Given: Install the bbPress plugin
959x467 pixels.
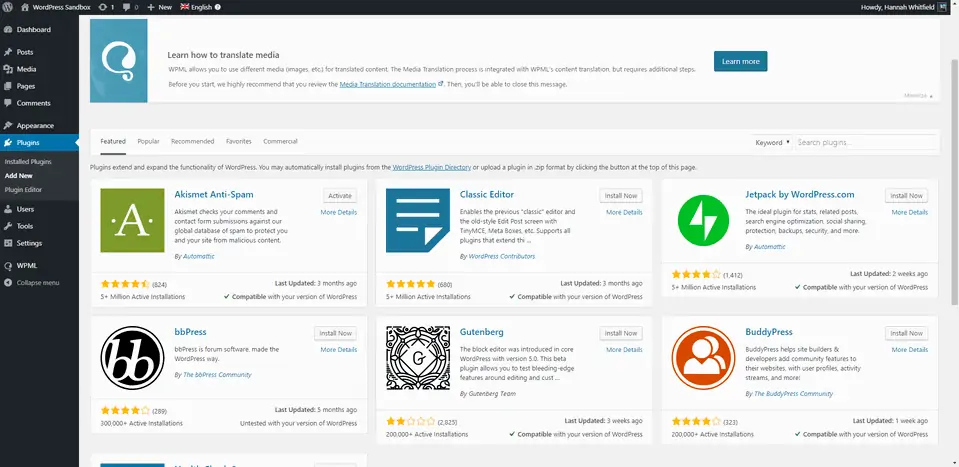Looking at the screenshot, I should [x=336, y=333].
